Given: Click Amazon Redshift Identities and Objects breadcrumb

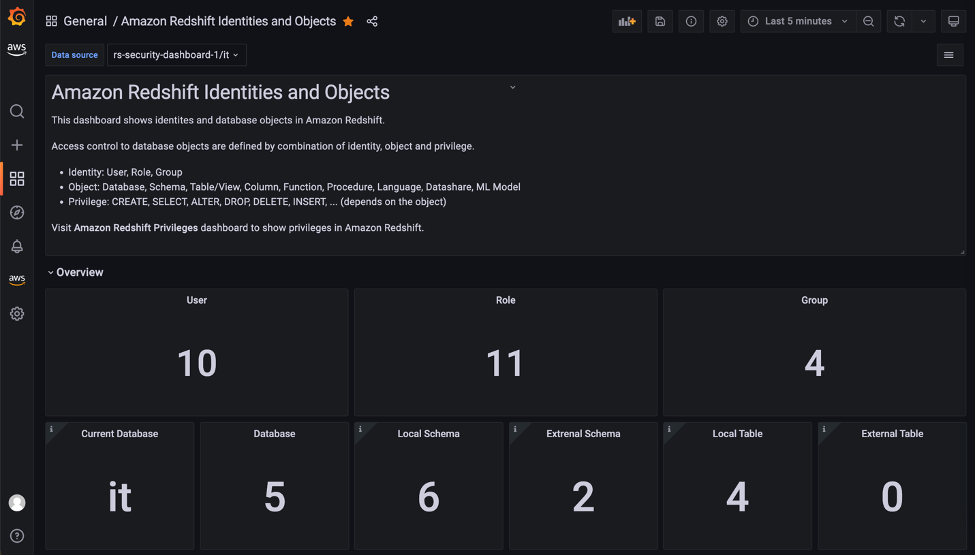Looking at the screenshot, I should pyautogui.click(x=228, y=21).
